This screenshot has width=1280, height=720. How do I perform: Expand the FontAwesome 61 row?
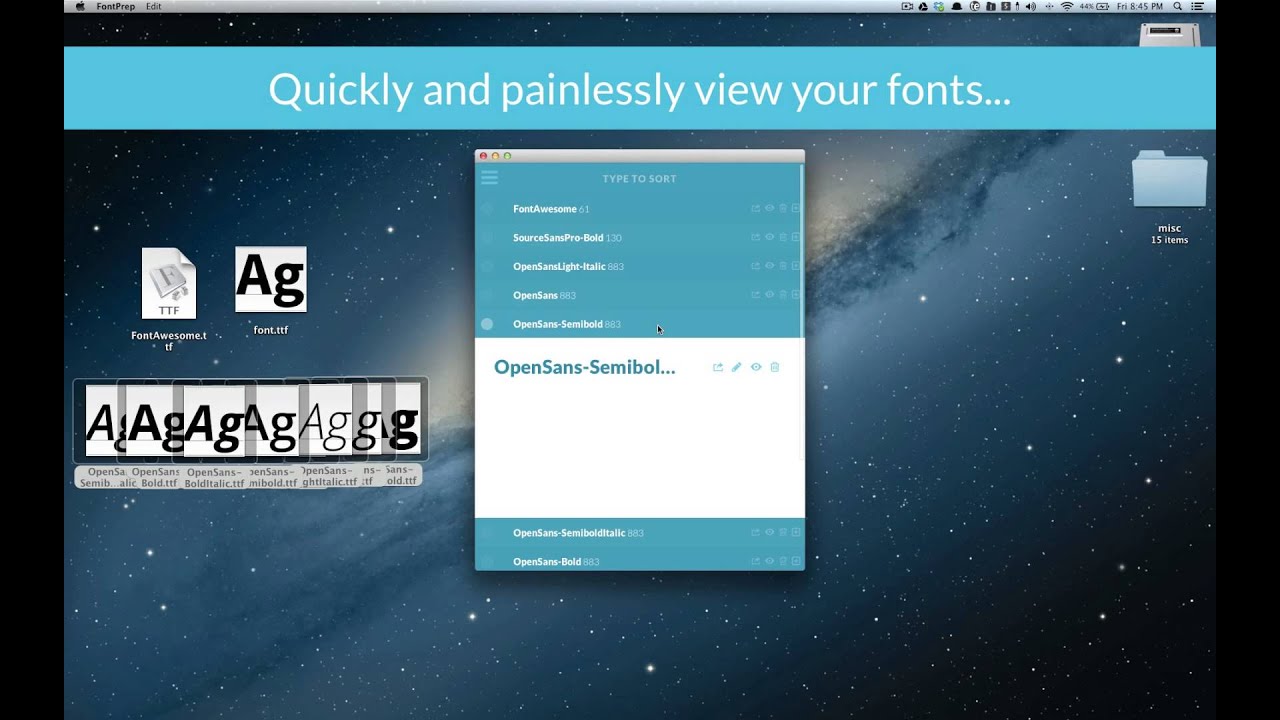point(638,209)
